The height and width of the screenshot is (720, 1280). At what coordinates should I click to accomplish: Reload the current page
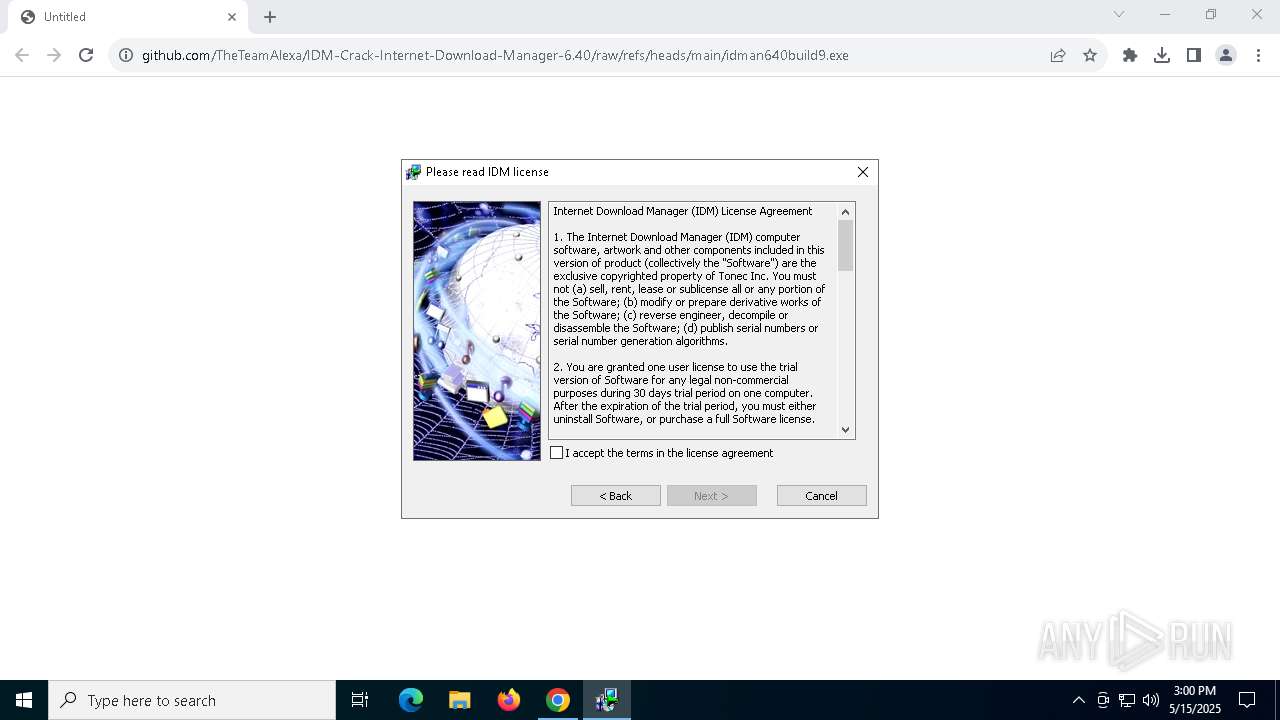point(86,55)
